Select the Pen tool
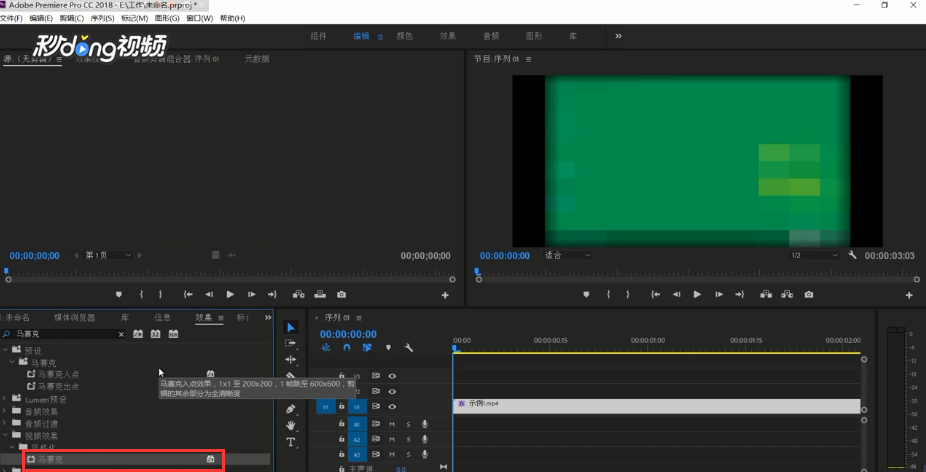Viewport: 926px width, 472px height. [291, 409]
